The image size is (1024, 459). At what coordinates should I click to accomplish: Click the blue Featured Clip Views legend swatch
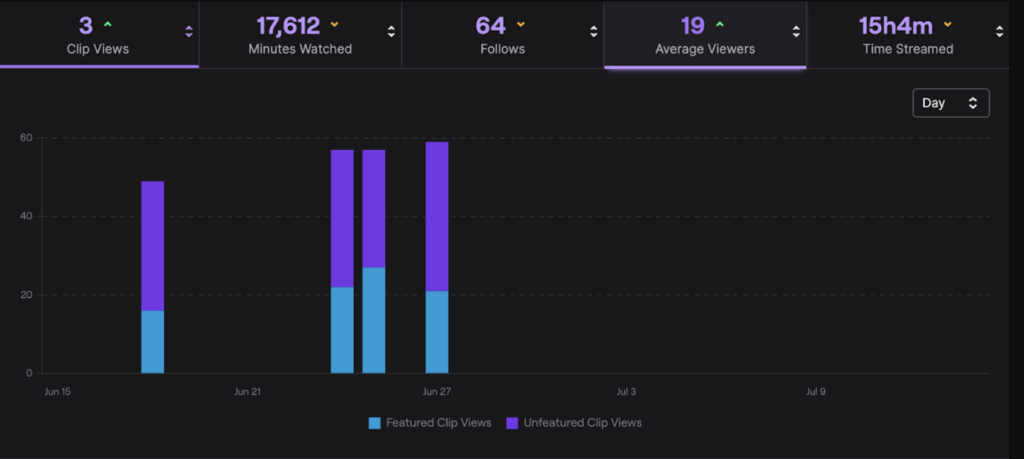click(375, 423)
